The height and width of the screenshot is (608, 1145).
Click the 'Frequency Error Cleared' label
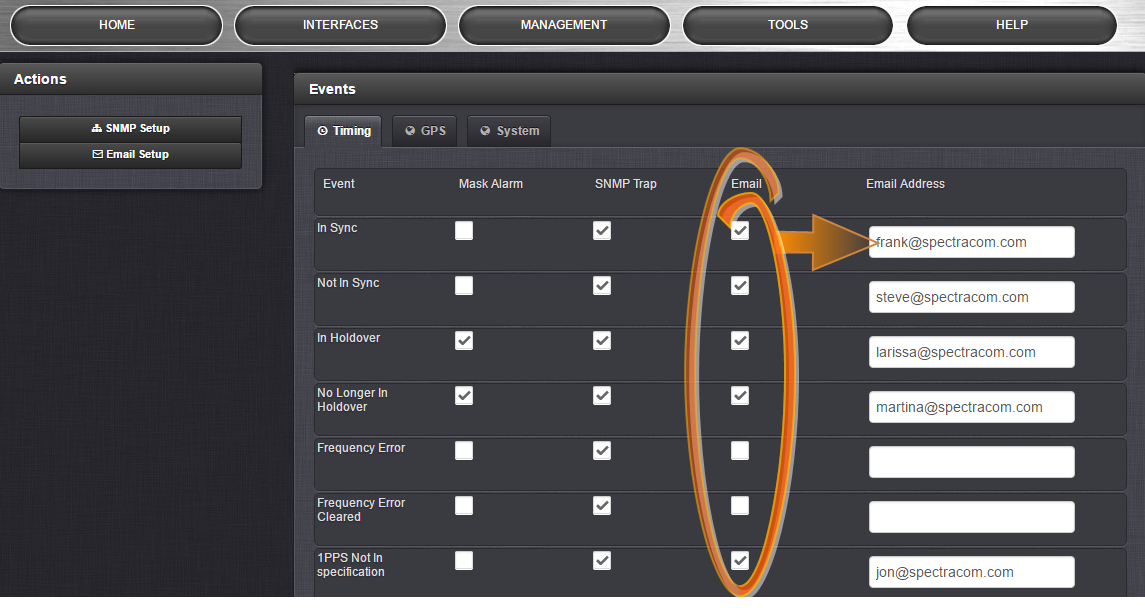[361, 510]
